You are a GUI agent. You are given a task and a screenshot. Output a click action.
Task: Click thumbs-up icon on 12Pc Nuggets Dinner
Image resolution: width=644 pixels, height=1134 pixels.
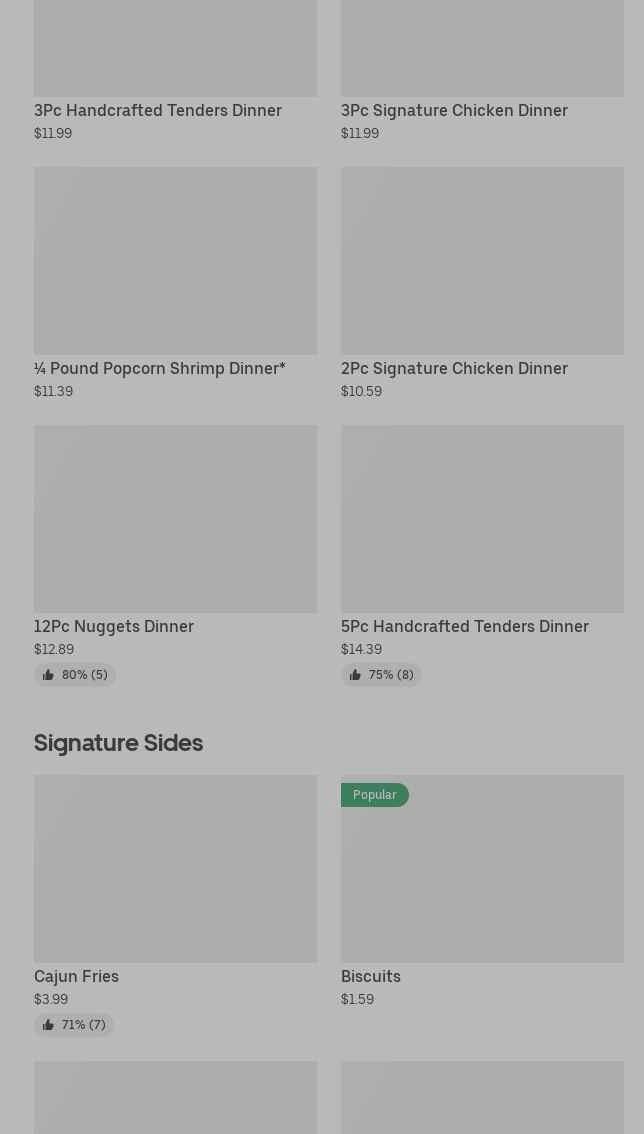48,675
